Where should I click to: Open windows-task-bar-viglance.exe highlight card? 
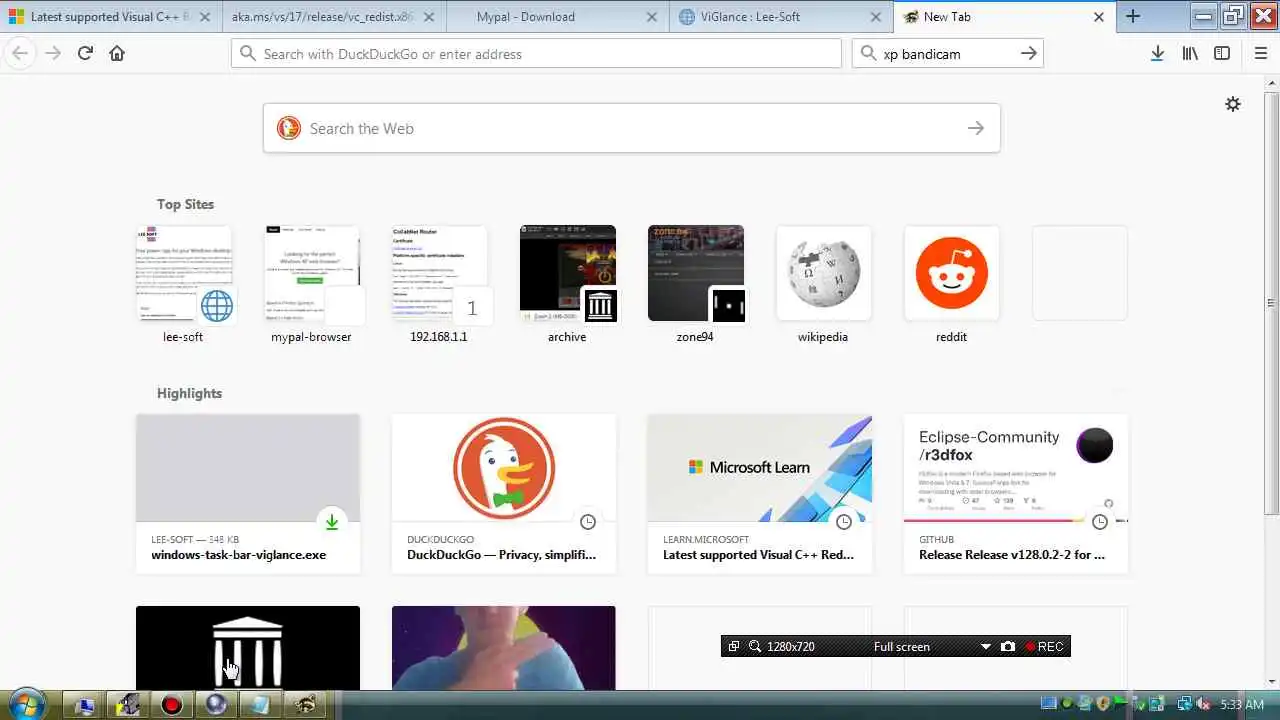248,494
